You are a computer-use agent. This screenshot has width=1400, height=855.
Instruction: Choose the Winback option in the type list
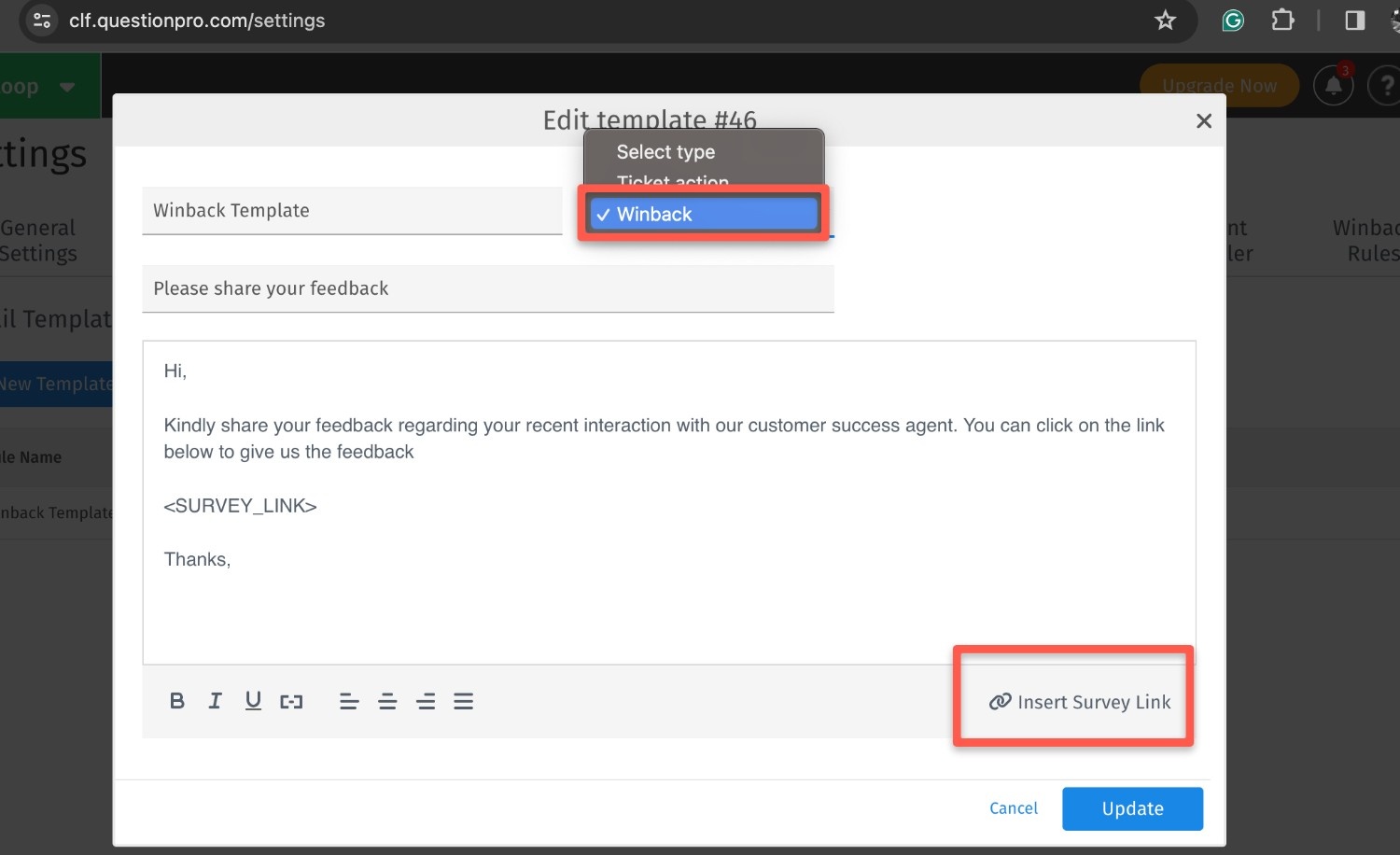coord(704,215)
